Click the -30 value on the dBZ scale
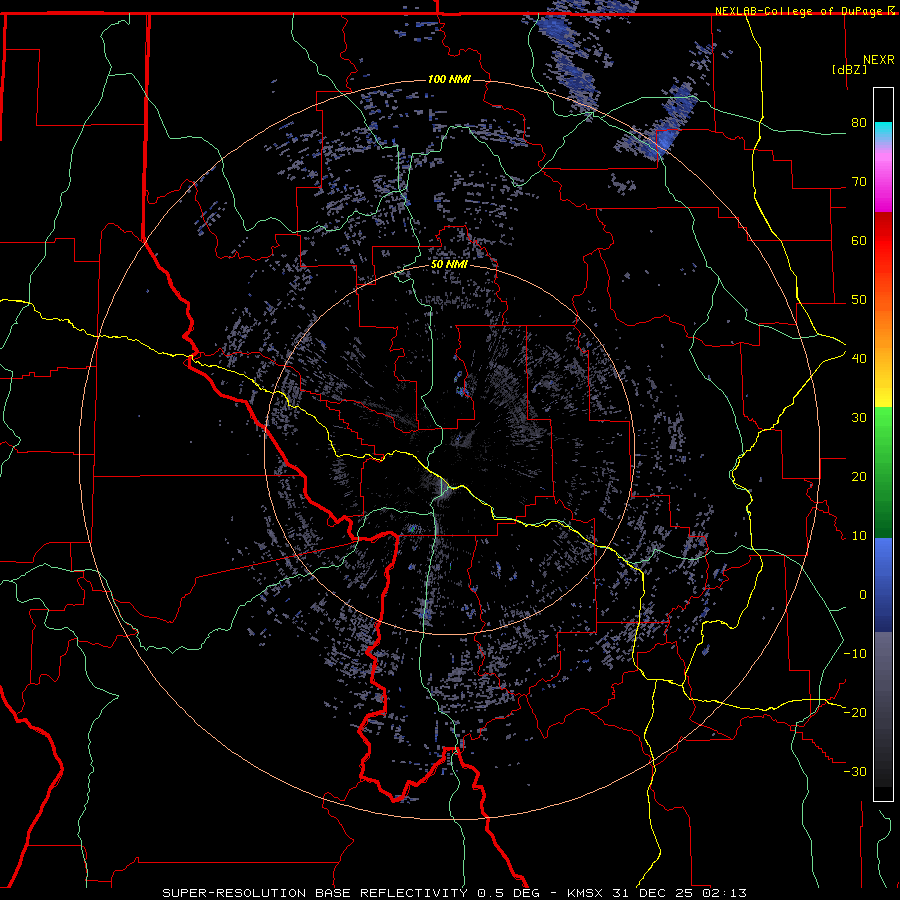The width and height of the screenshot is (900, 900). point(855,771)
